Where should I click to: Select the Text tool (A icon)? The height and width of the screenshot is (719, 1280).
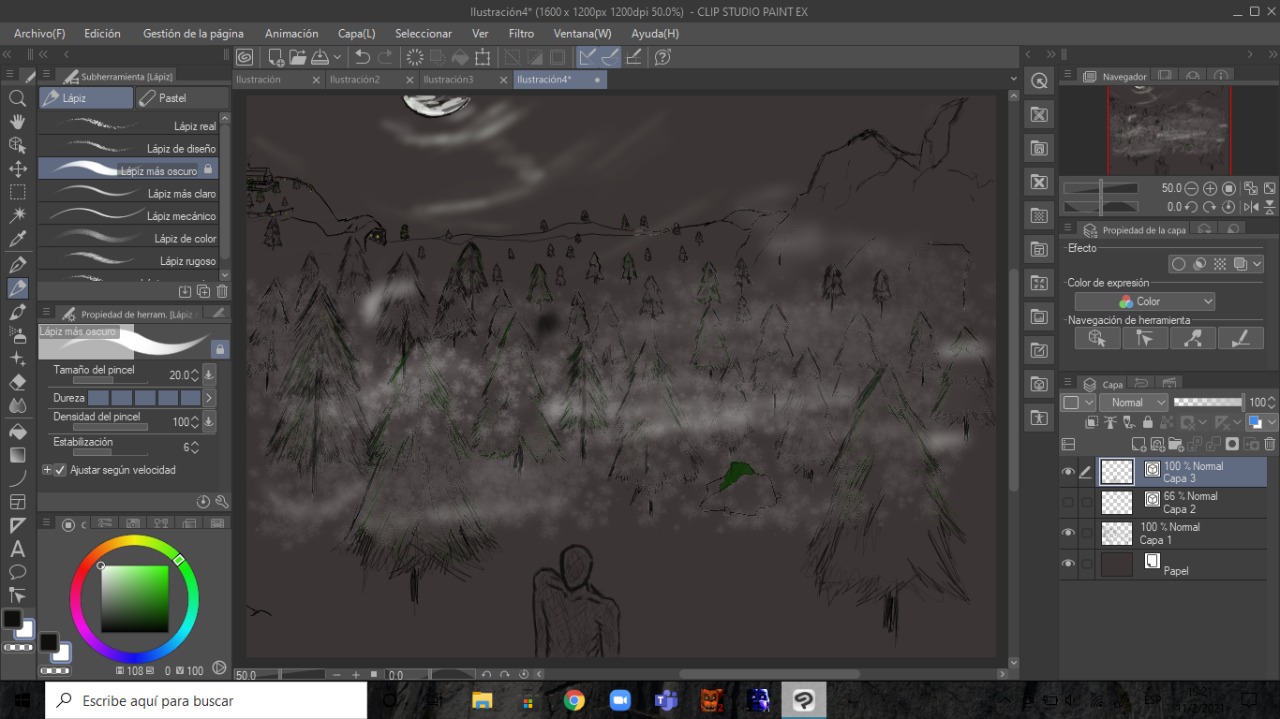tap(17, 549)
